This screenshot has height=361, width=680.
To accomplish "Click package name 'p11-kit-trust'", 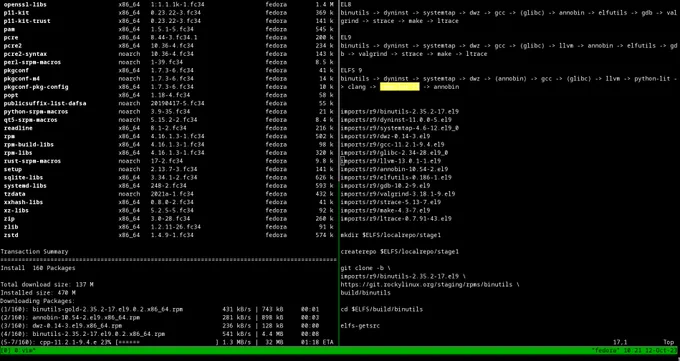I will pyautogui.click(x=27, y=21).
